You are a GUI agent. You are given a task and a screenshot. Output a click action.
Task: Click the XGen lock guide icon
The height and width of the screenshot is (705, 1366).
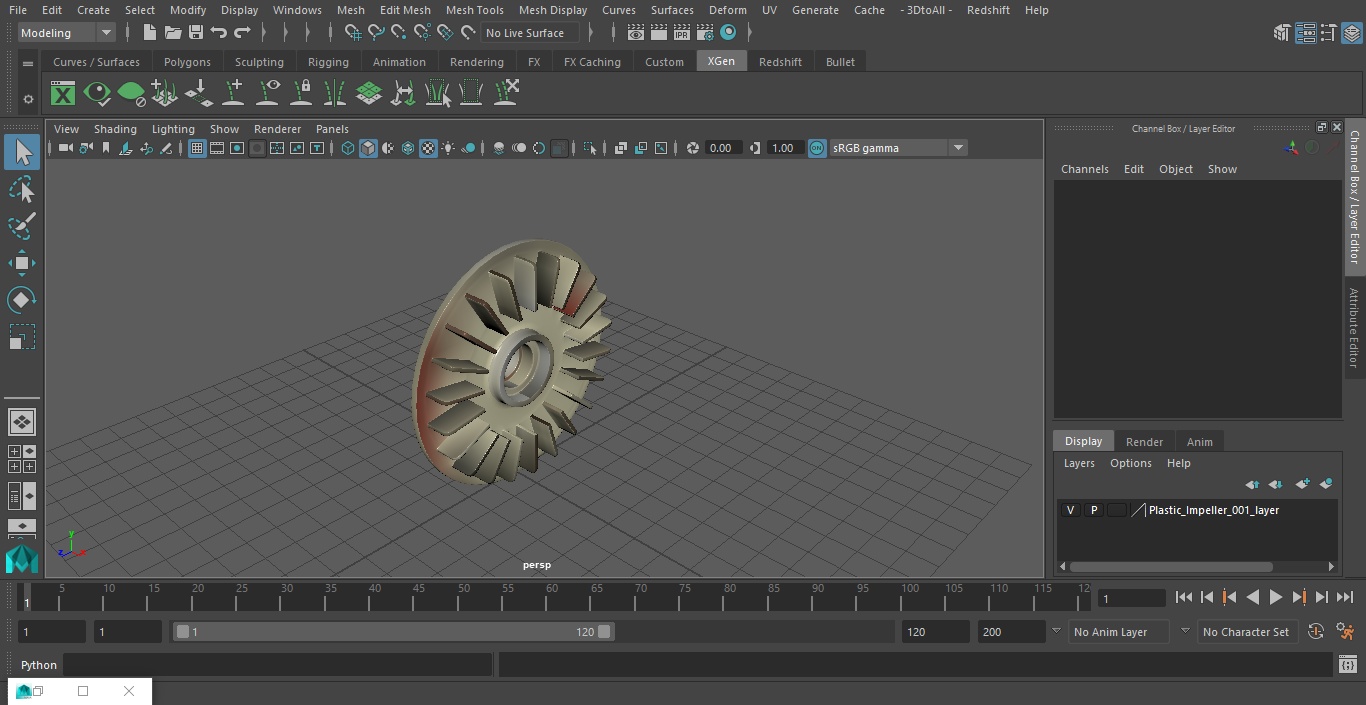pyautogui.click(x=301, y=94)
